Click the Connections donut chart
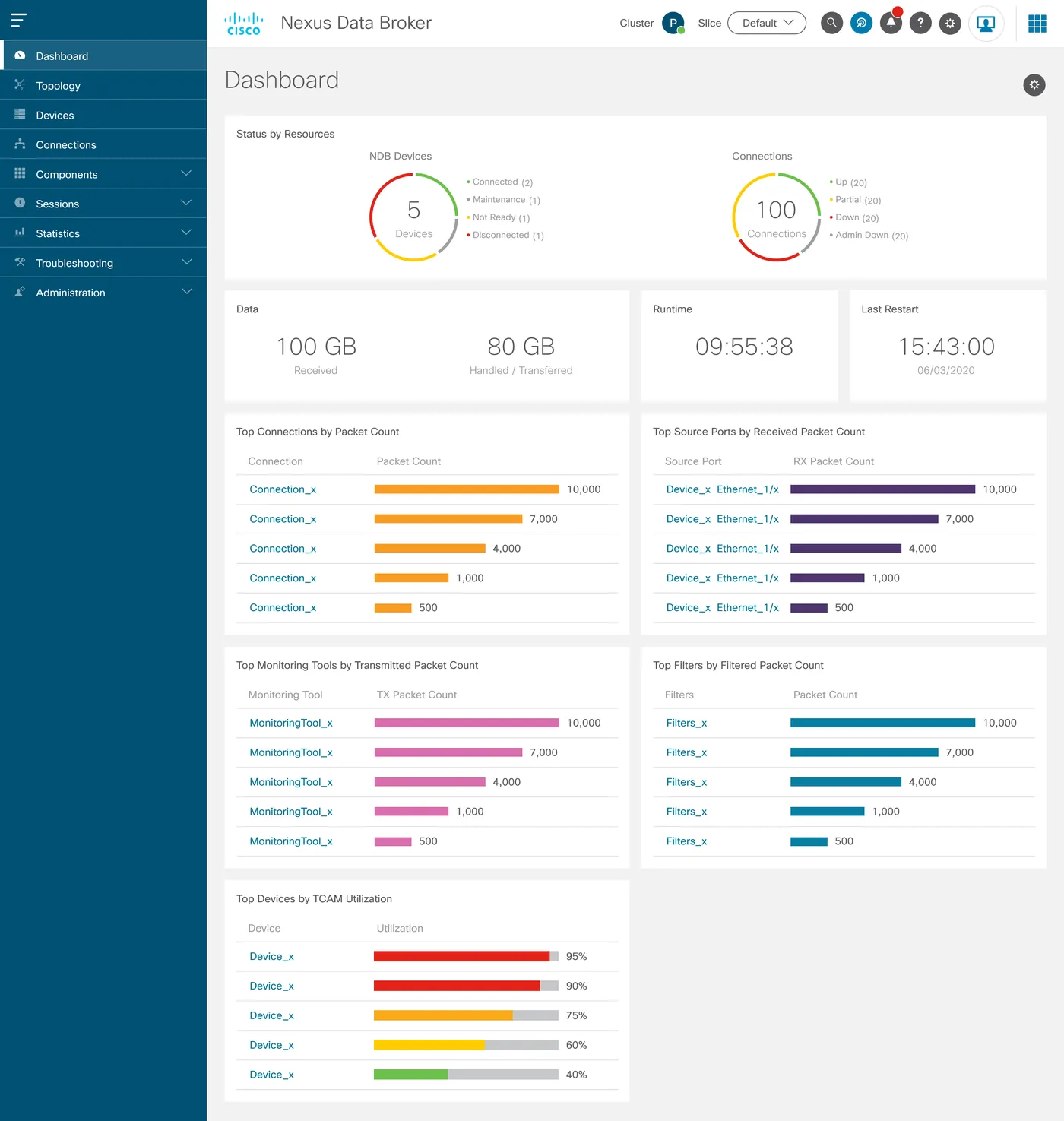Viewport: 1064px width, 1121px height. [776, 217]
